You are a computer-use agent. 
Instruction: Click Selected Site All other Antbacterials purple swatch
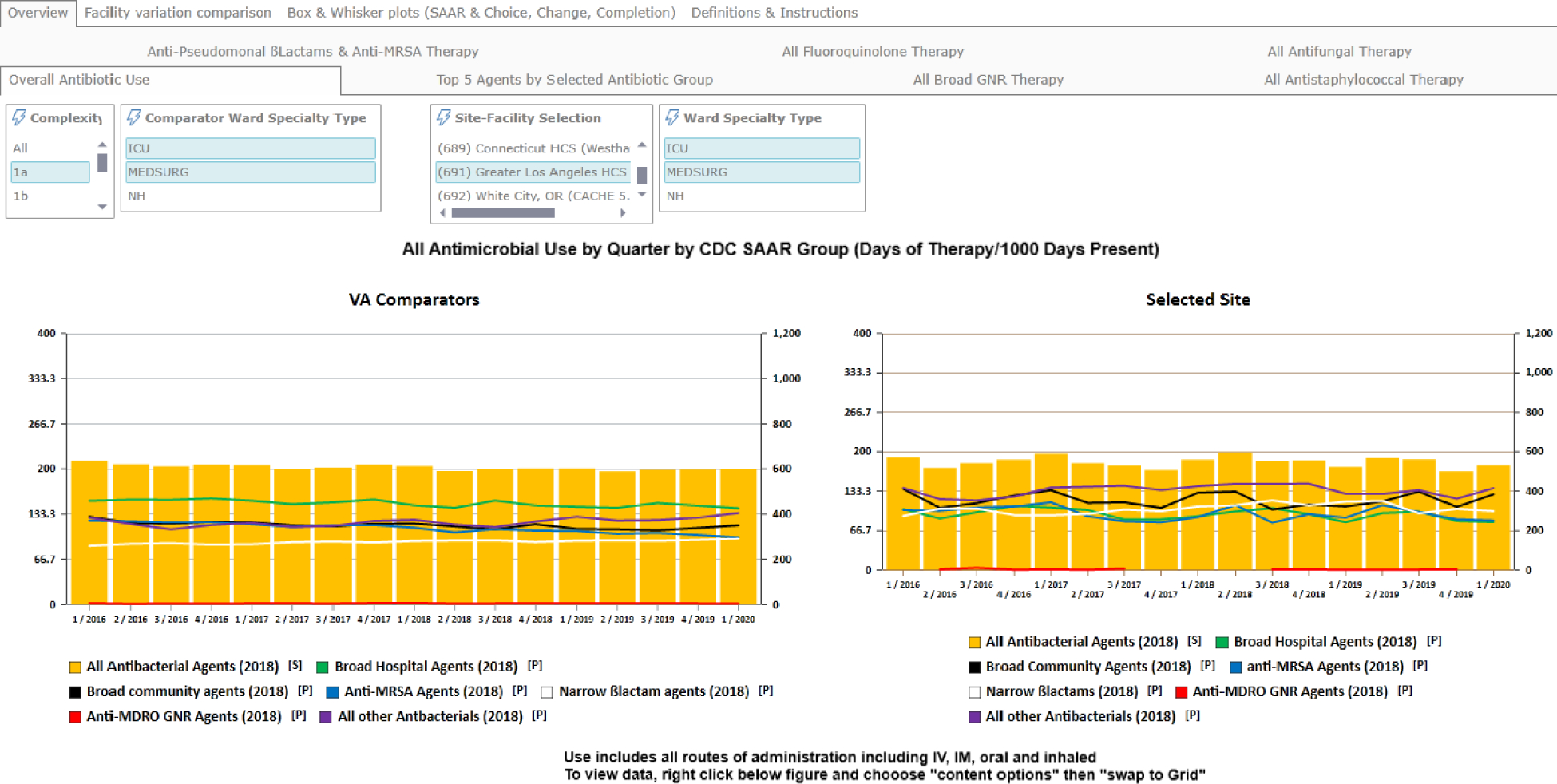974,717
